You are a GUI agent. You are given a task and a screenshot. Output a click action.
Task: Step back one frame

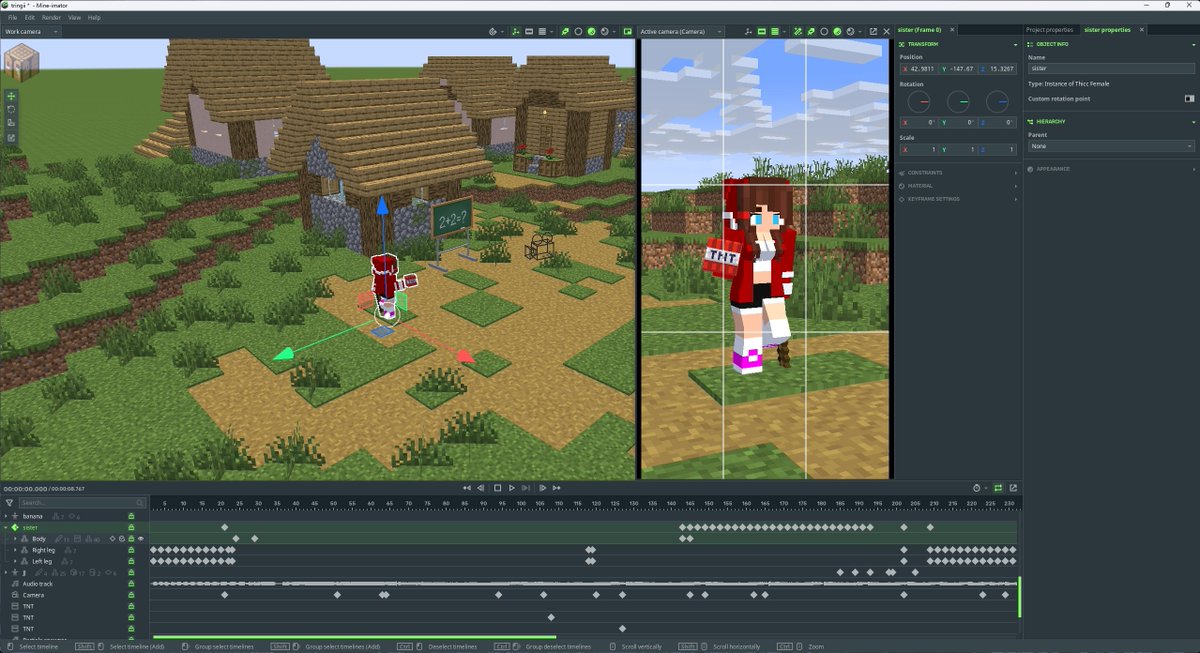481,488
